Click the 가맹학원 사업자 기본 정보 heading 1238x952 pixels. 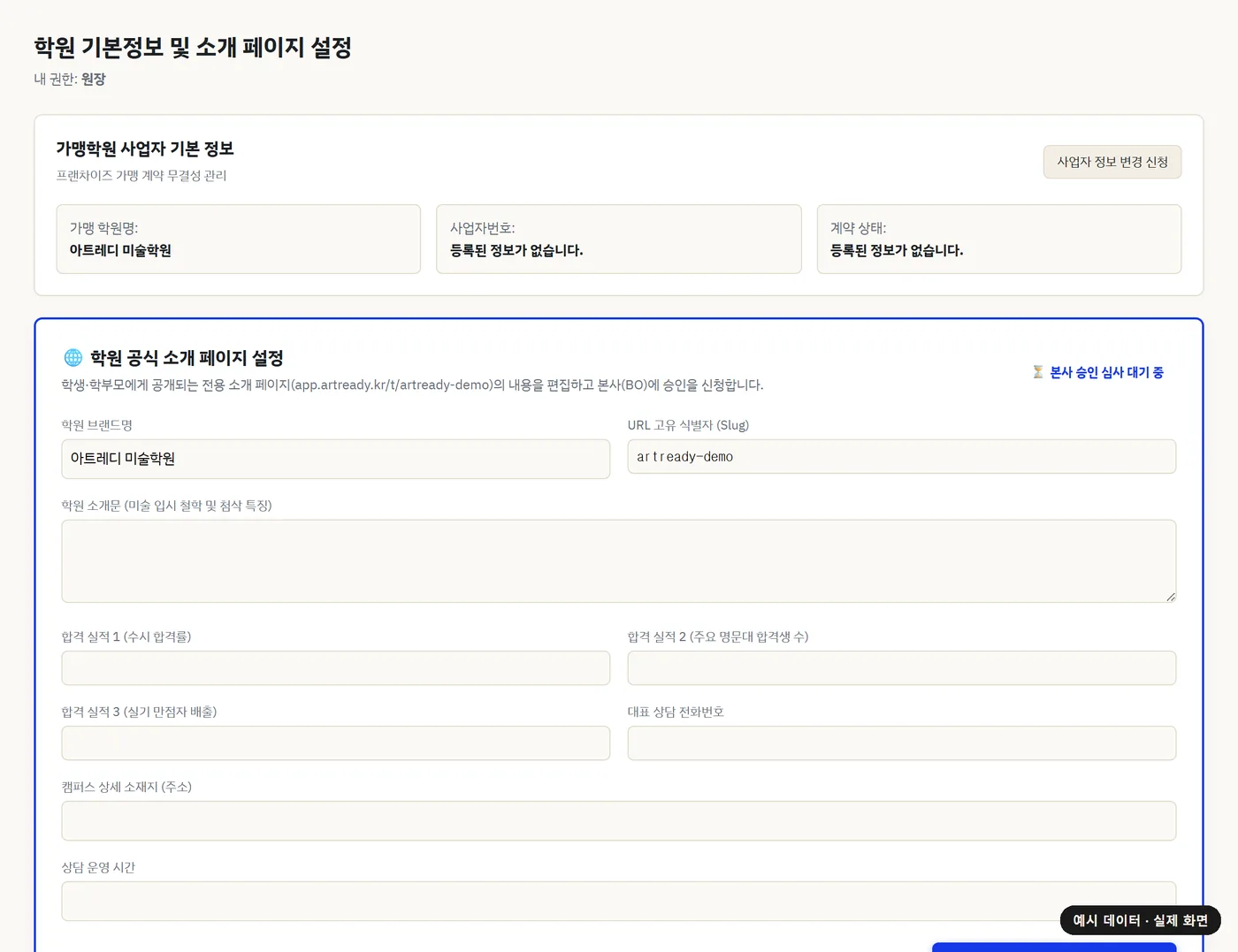coord(145,149)
